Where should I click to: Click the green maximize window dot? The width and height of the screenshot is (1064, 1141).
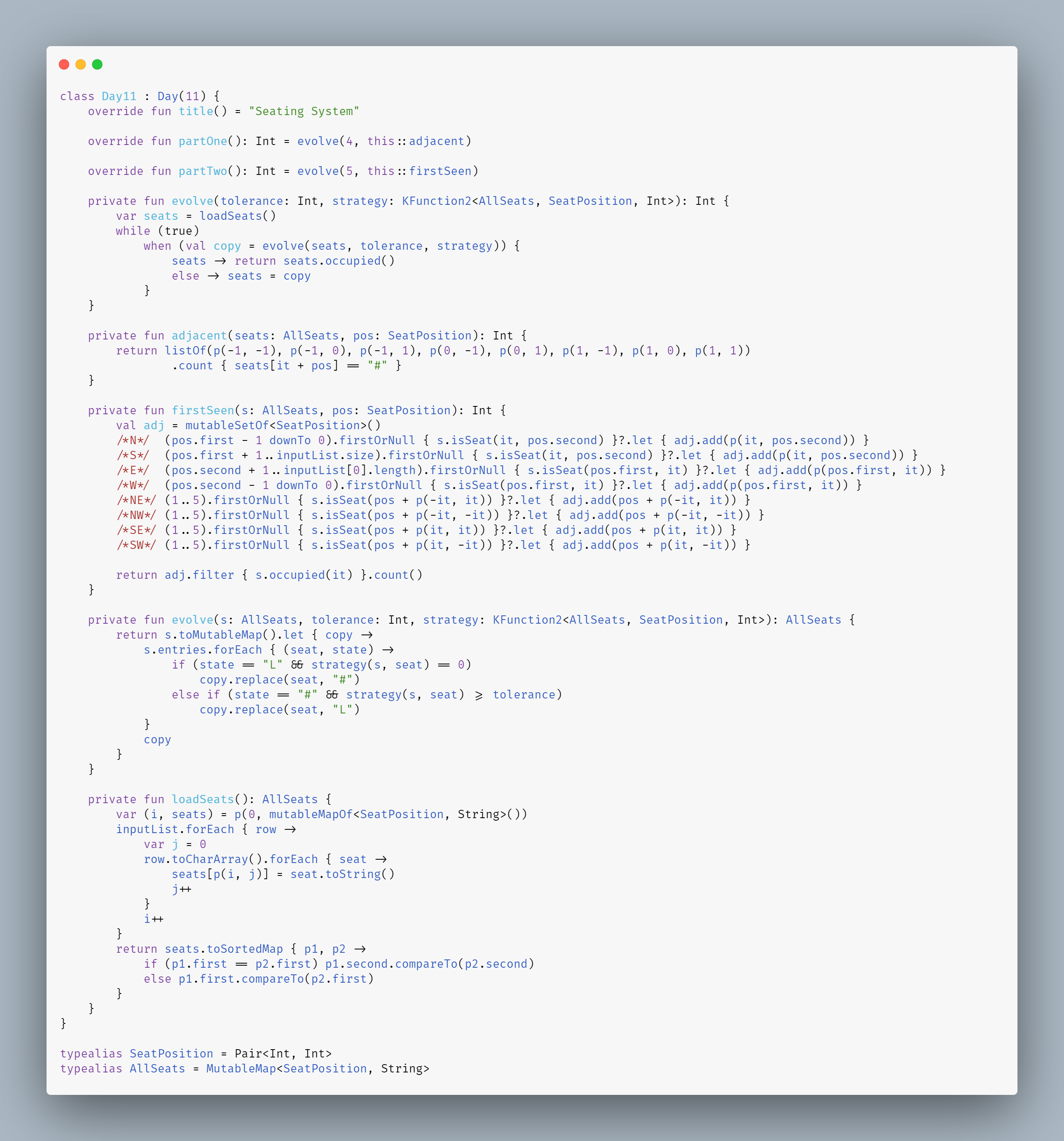point(98,64)
